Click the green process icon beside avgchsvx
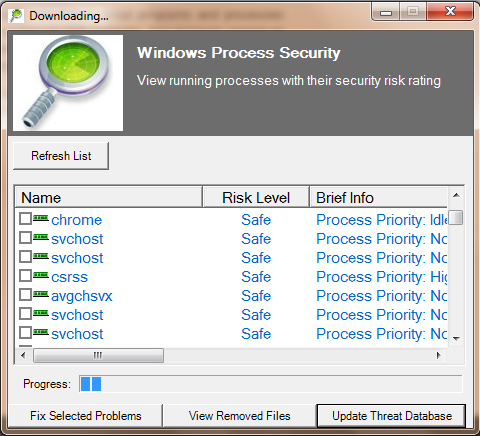The image size is (480, 436). tap(41, 294)
